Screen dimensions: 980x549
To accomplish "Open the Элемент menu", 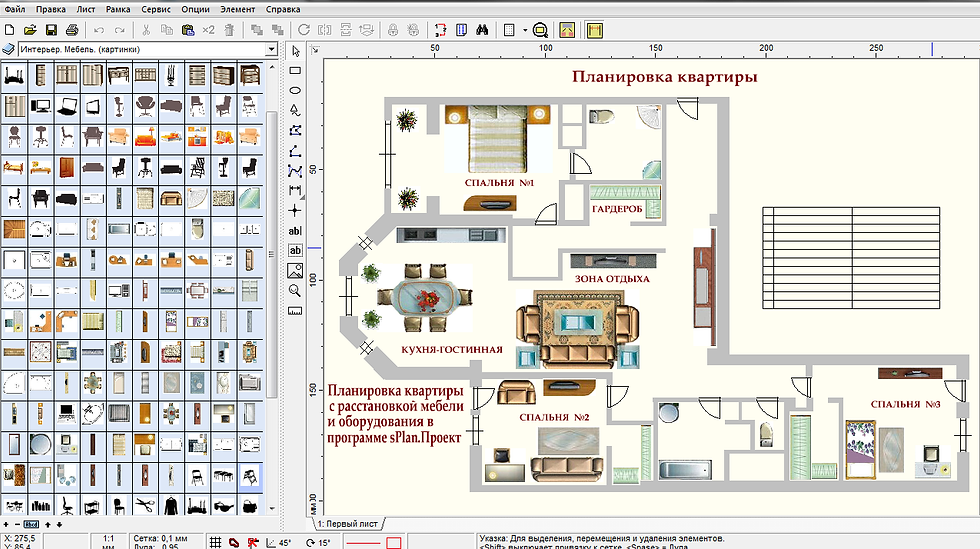I will point(237,8).
